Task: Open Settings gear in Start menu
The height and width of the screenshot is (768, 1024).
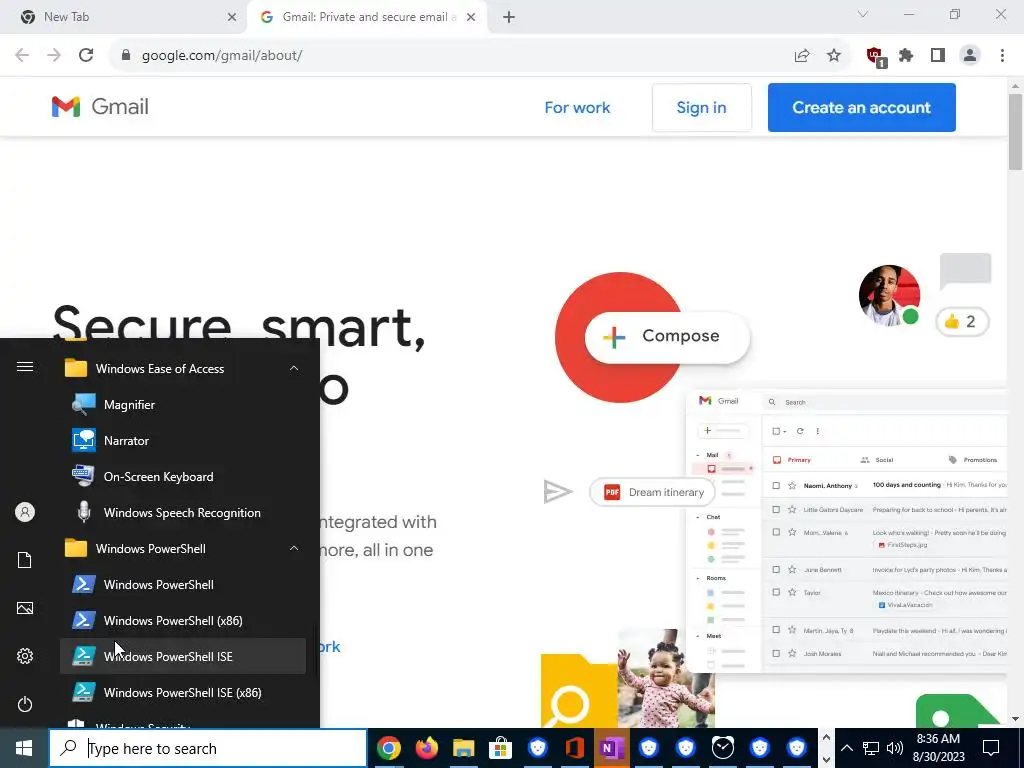Action: [x=25, y=656]
